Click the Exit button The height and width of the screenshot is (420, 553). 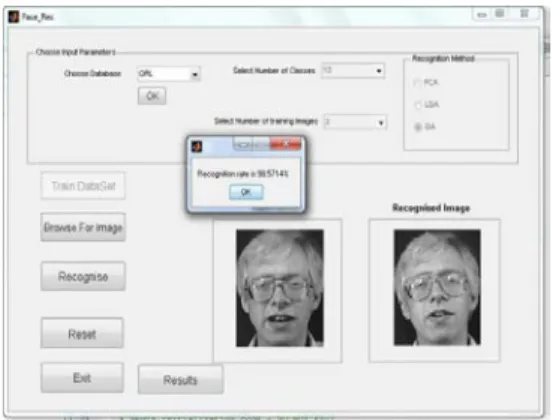pyautogui.click(x=82, y=378)
